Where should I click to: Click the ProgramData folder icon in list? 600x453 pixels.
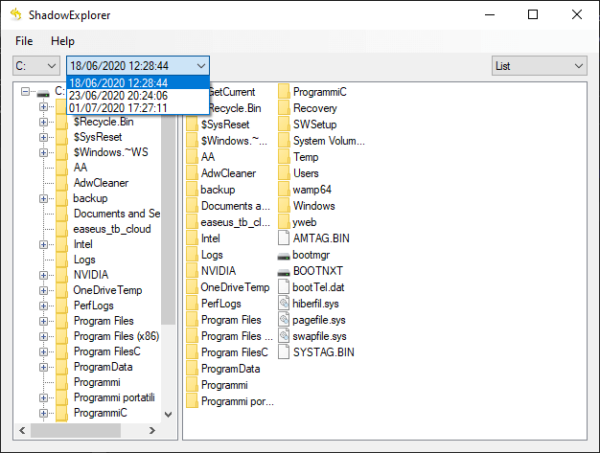coord(192,368)
